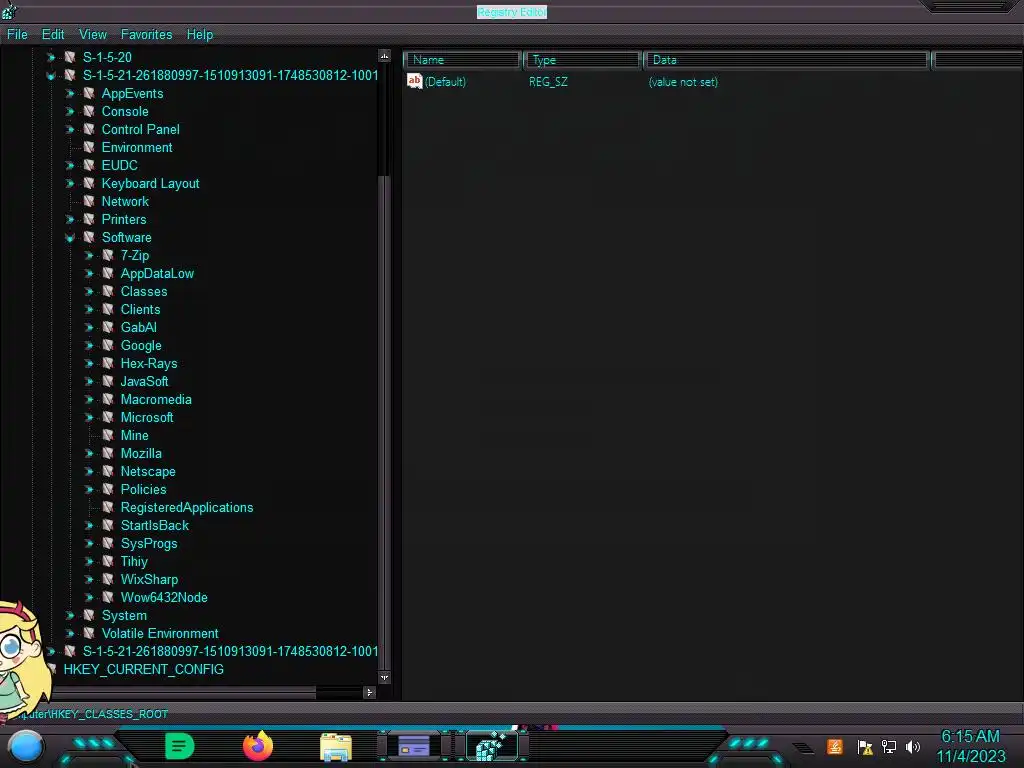Open the File menu
Screen dimensions: 1024x768
pos(17,35)
